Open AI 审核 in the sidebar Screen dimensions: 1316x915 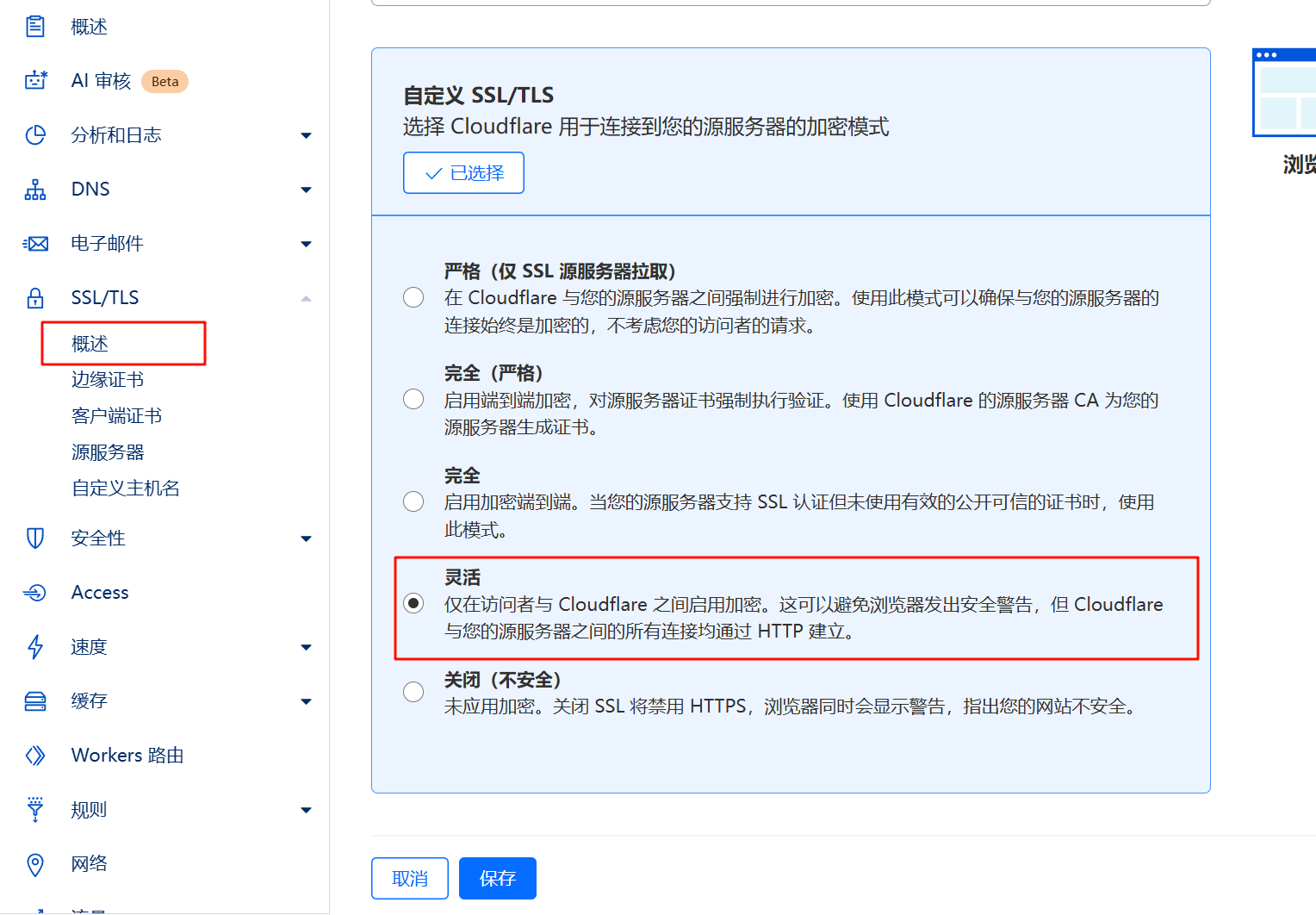pos(101,81)
